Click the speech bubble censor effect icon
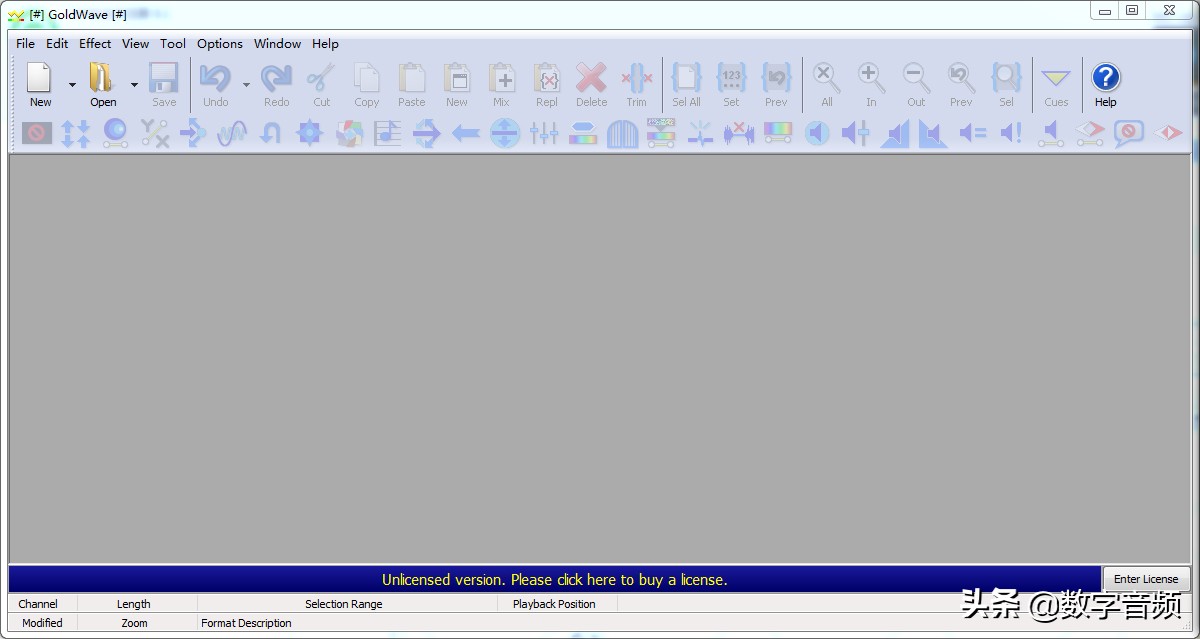 (x=1129, y=133)
